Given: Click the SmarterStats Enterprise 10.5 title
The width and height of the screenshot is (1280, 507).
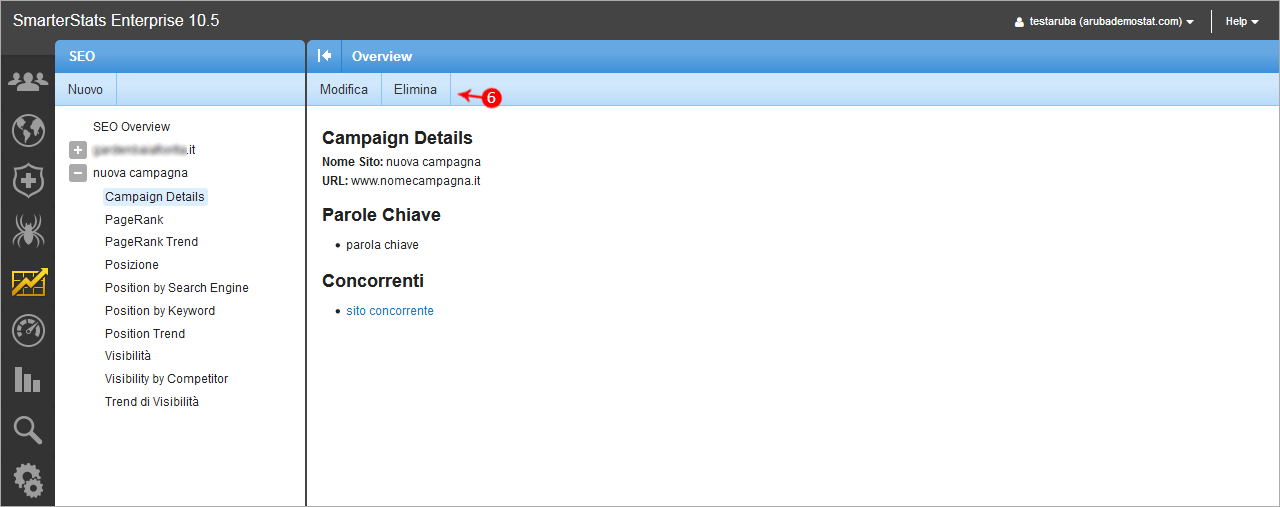Looking at the screenshot, I should point(116,20).
